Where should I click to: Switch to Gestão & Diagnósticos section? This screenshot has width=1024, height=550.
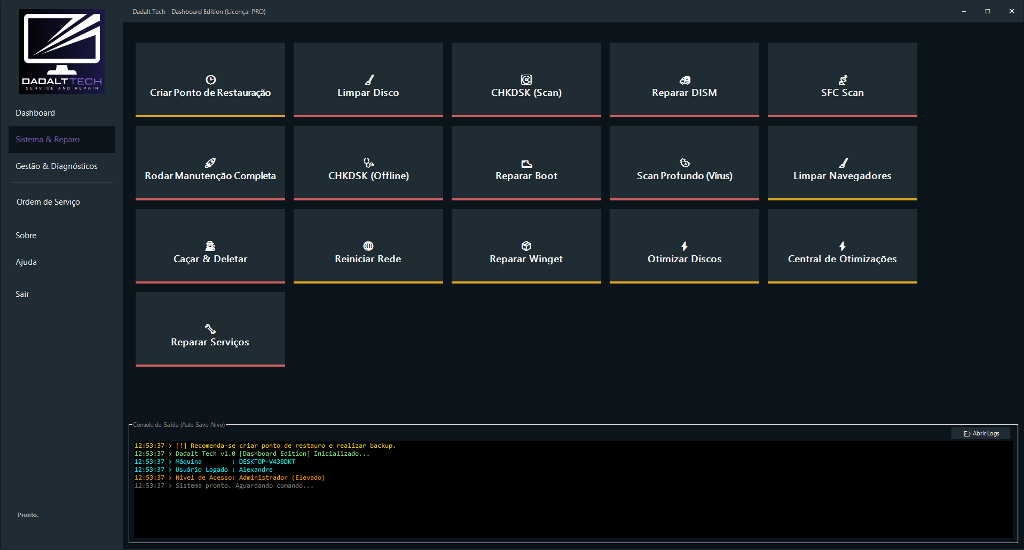[57, 166]
